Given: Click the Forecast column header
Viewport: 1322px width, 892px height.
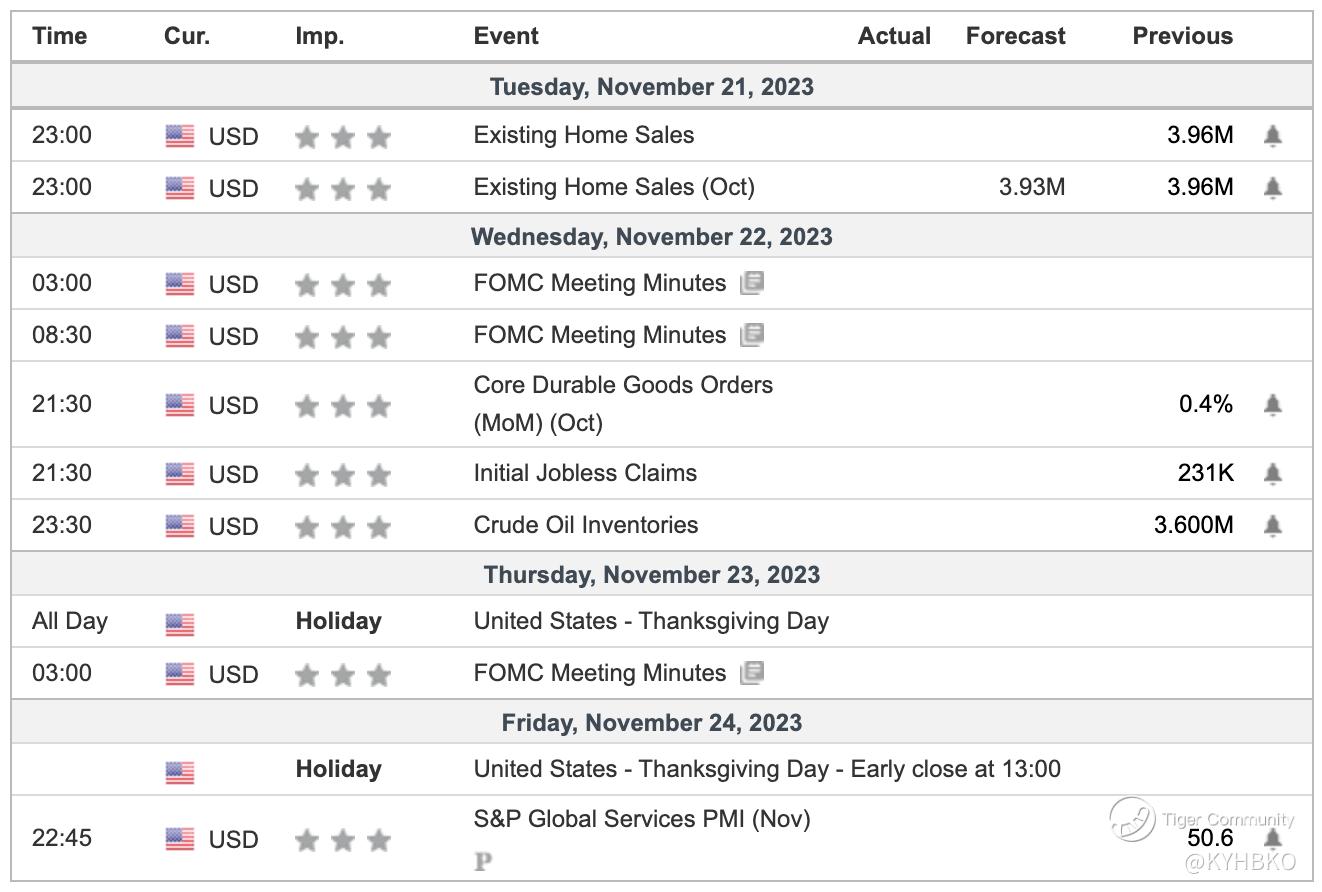Looking at the screenshot, I should tap(1015, 36).
